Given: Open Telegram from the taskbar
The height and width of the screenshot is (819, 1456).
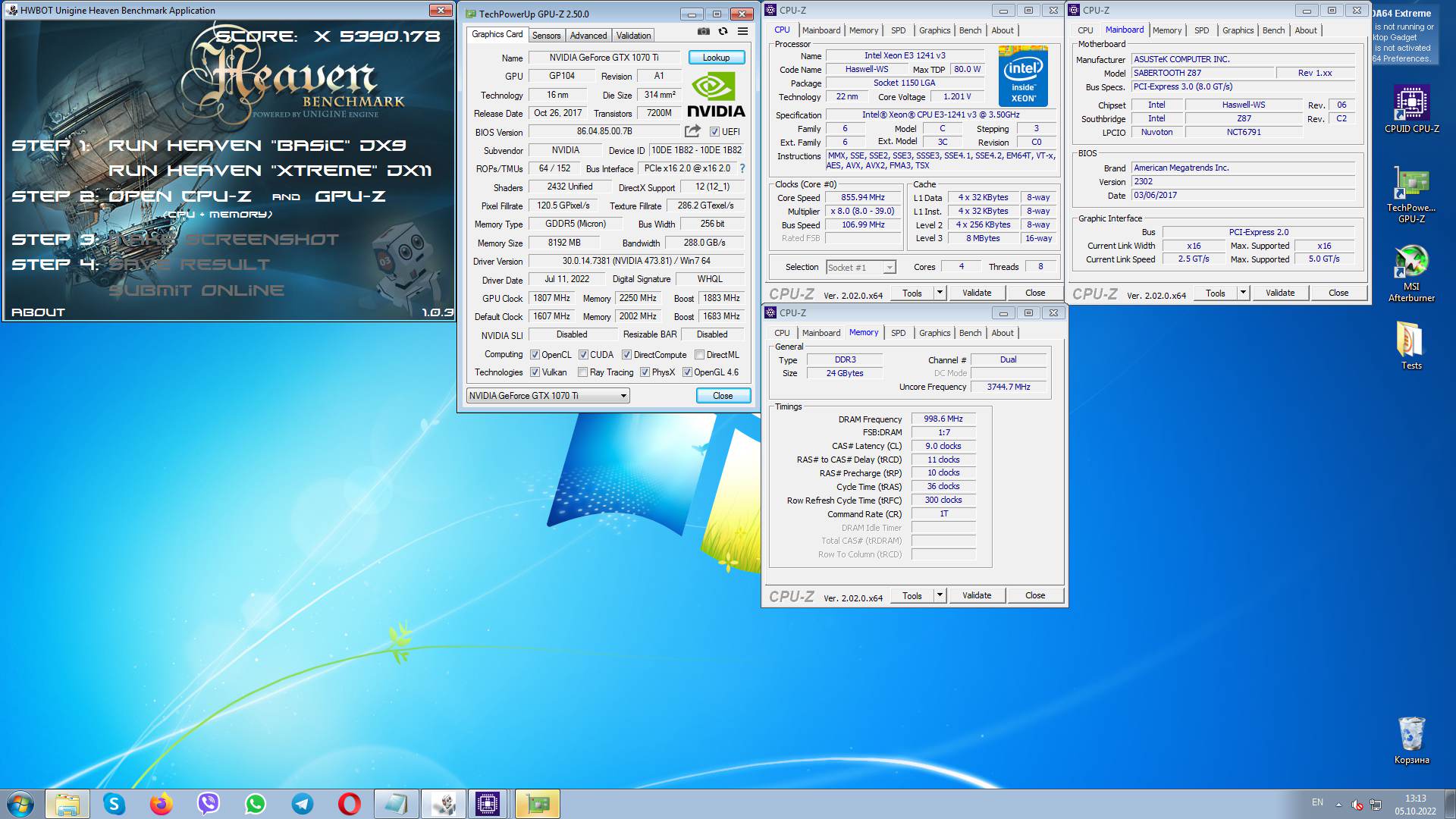Looking at the screenshot, I should pyautogui.click(x=303, y=804).
